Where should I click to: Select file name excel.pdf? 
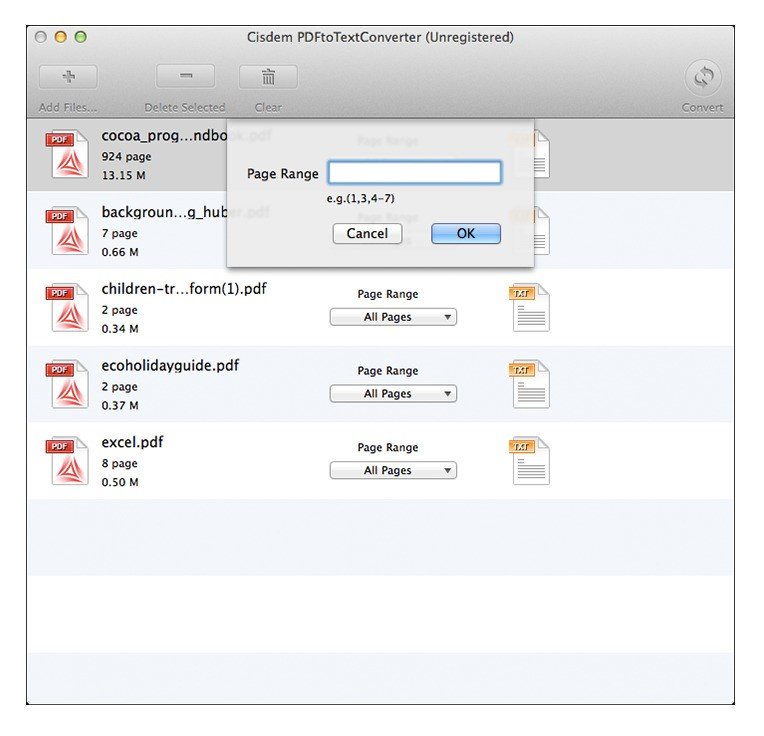(133, 442)
